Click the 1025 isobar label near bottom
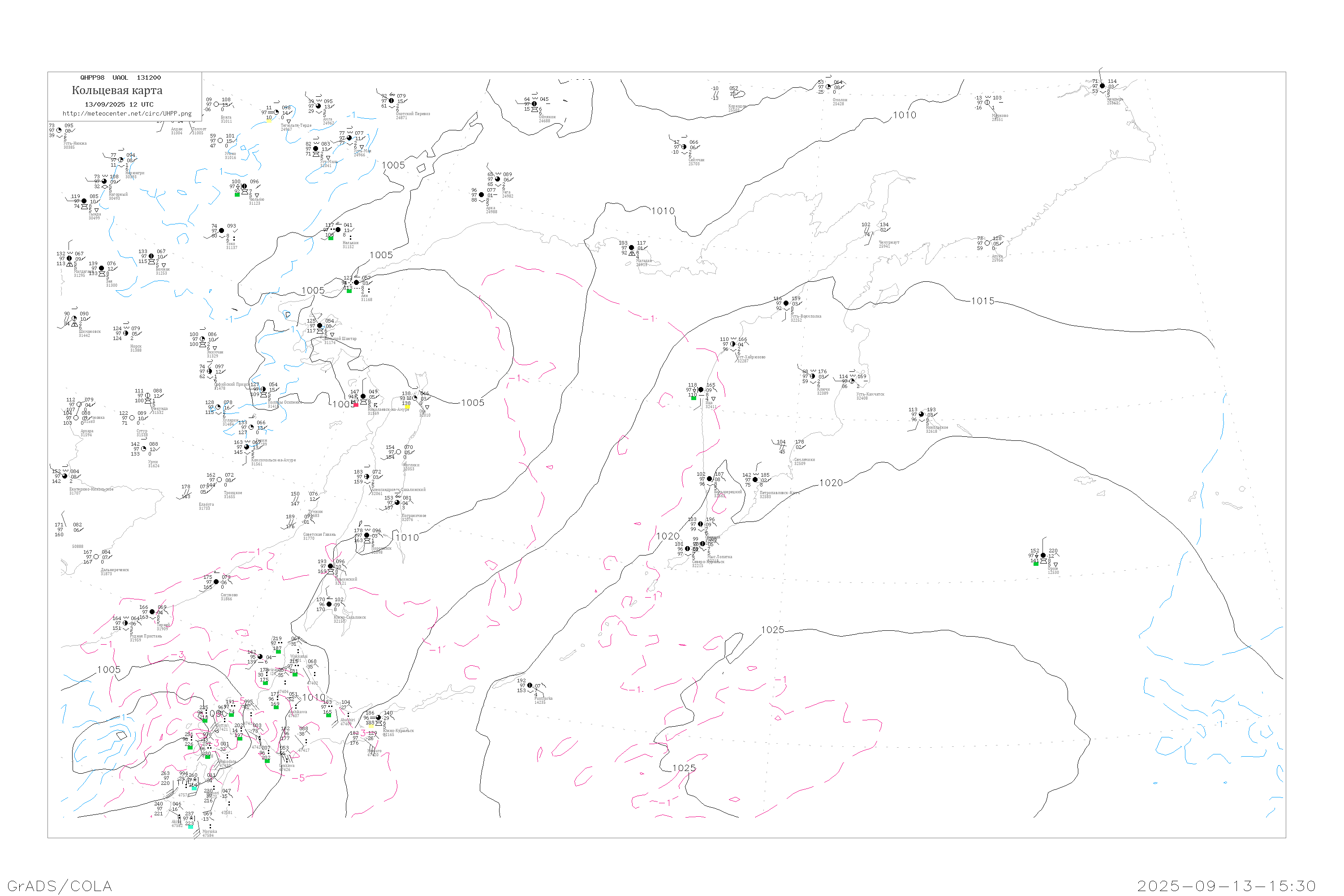This screenshot has height=896, width=1344. point(684,769)
